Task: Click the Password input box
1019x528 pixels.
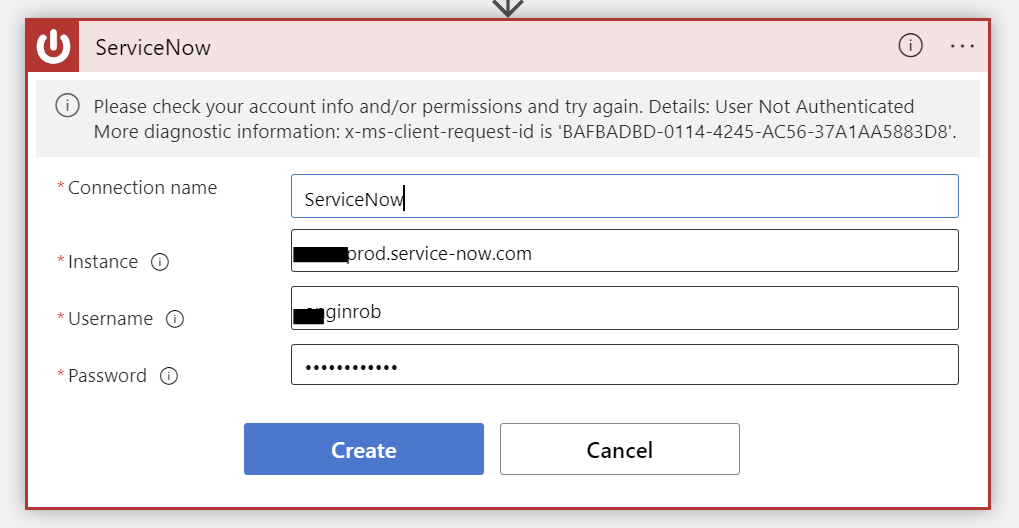Action: click(625, 365)
